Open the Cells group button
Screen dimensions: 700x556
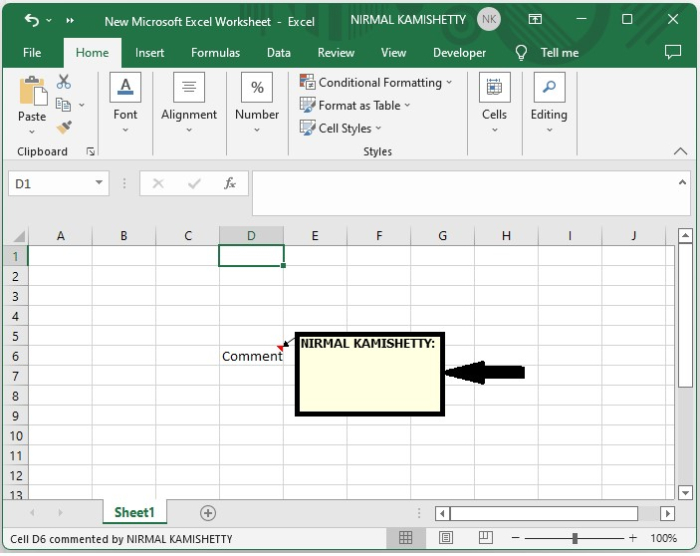pyautogui.click(x=494, y=104)
